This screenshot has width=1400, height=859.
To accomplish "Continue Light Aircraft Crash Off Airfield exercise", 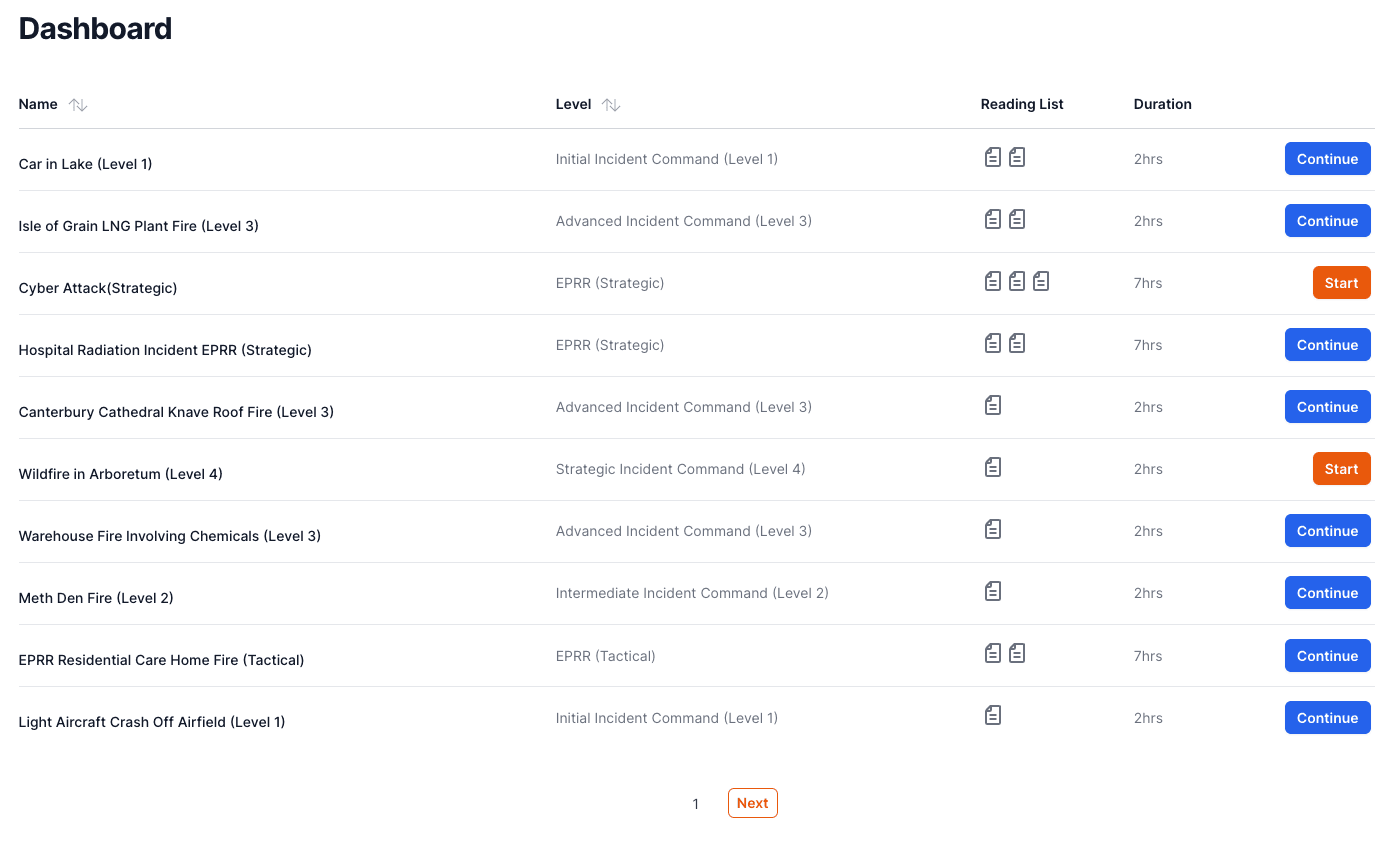I will pyautogui.click(x=1327, y=718).
